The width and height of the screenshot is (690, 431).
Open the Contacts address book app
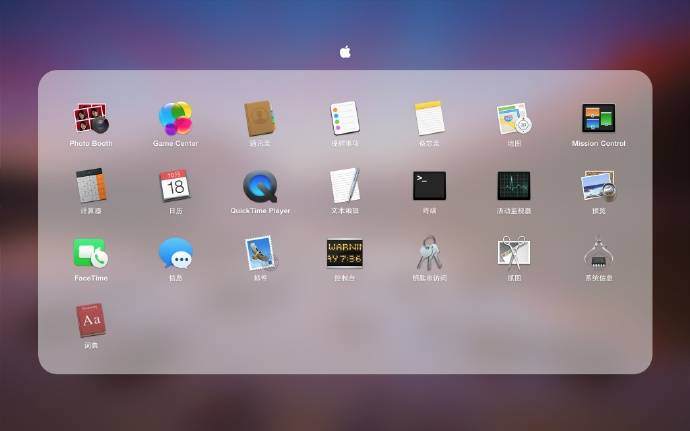point(260,118)
